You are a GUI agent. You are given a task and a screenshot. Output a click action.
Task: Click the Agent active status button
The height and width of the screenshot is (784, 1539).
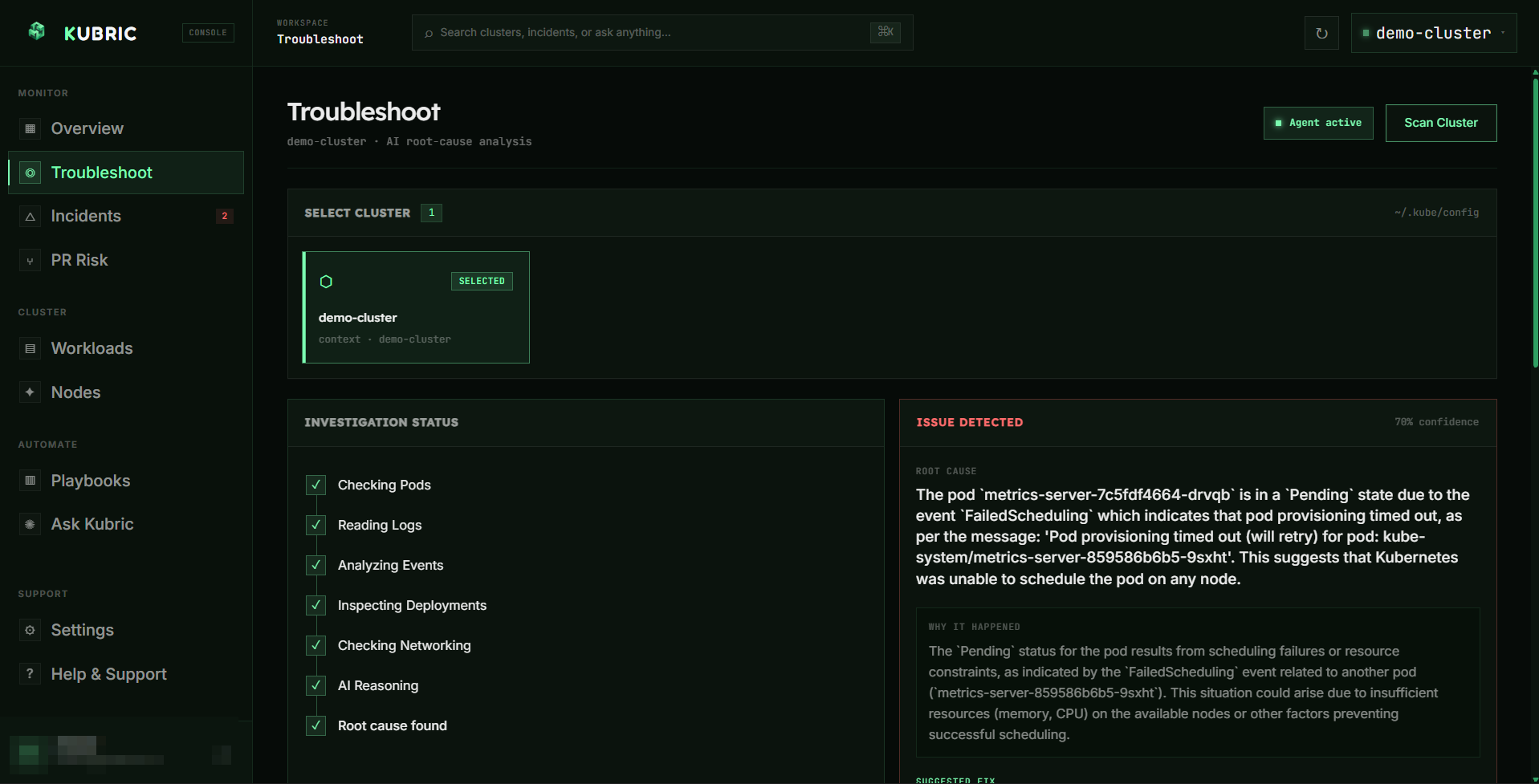pyautogui.click(x=1318, y=123)
